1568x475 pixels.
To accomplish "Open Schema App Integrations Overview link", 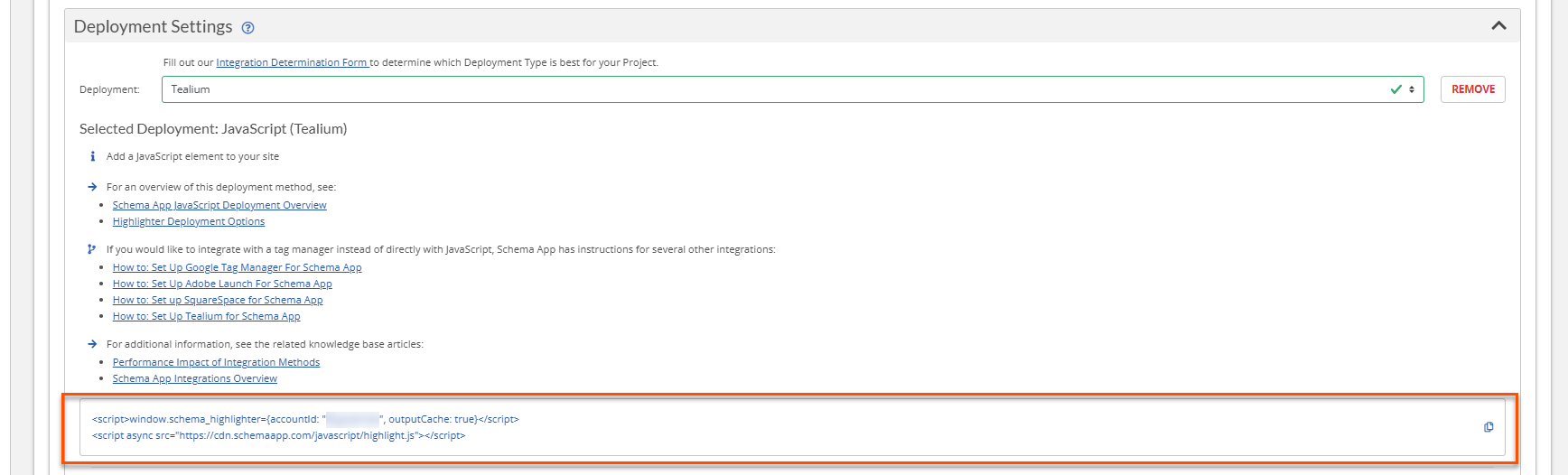I will (x=195, y=378).
